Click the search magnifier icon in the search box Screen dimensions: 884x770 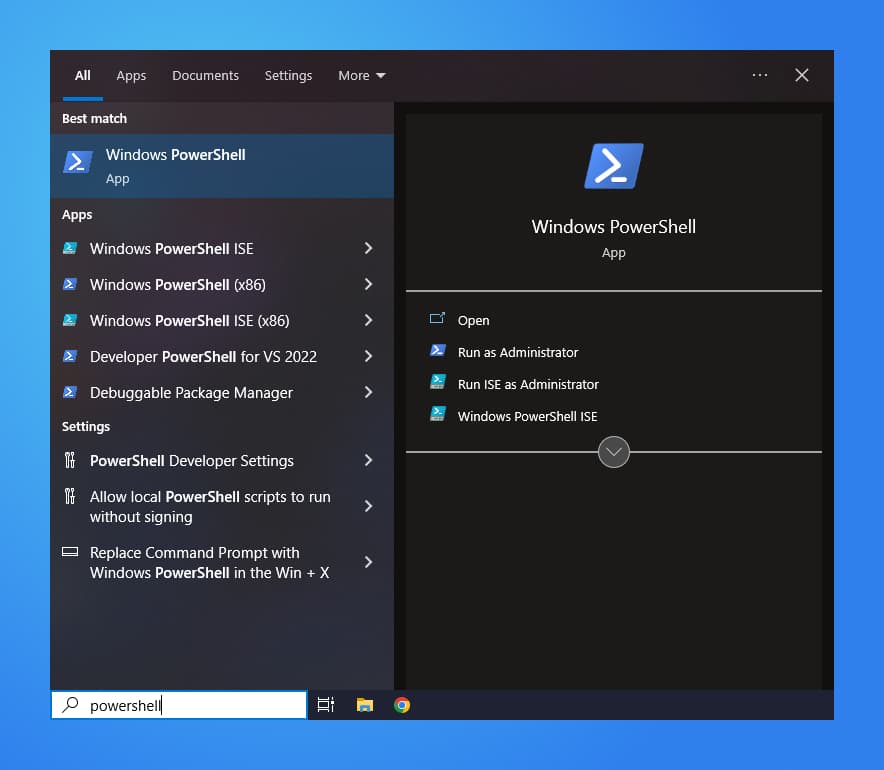click(x=69, y=704)
